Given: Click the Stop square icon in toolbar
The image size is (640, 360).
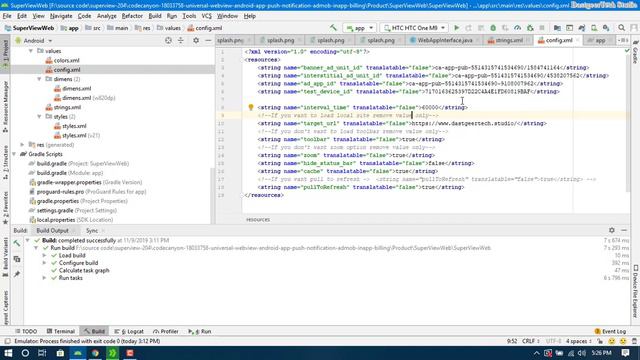Looking at the screenshot, I should (542, 28).
